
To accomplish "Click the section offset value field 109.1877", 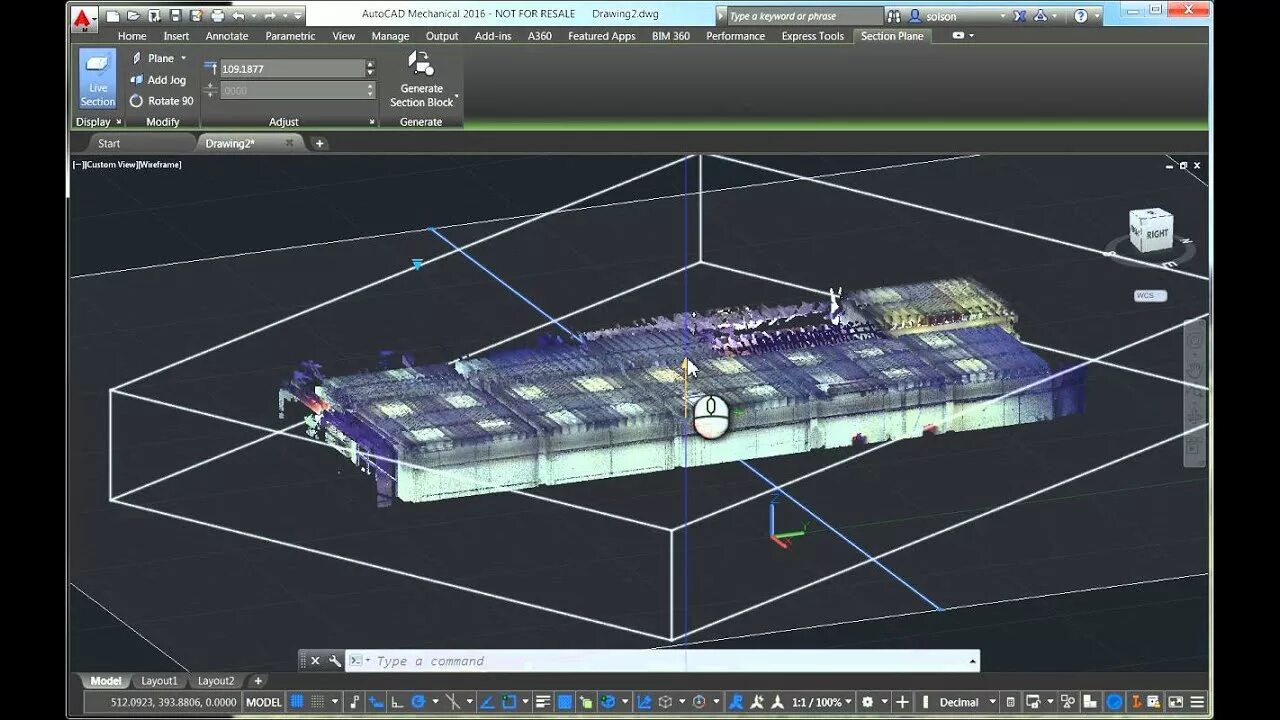I will pos(292,68).
